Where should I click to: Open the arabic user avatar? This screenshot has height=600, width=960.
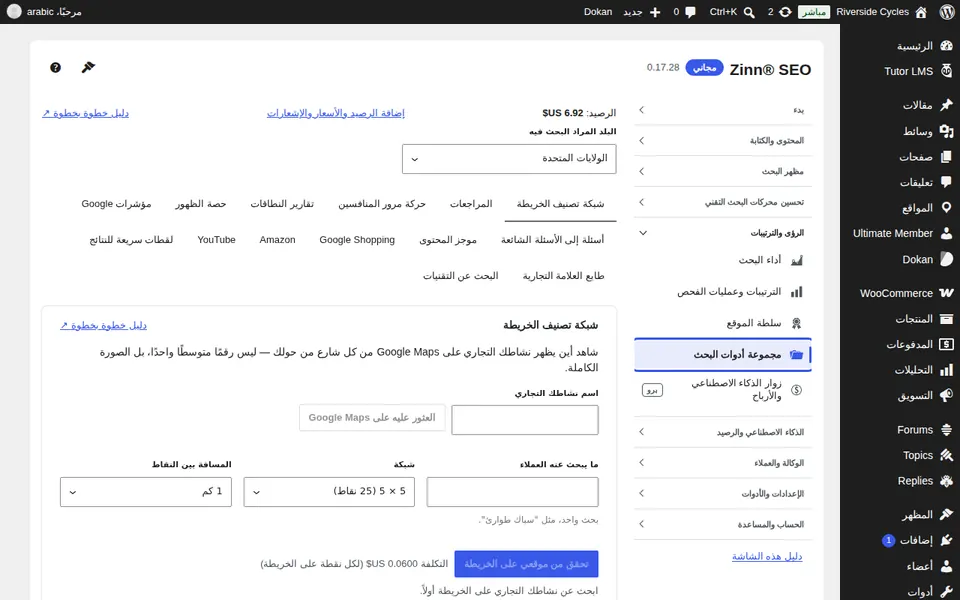click(13, 12)
